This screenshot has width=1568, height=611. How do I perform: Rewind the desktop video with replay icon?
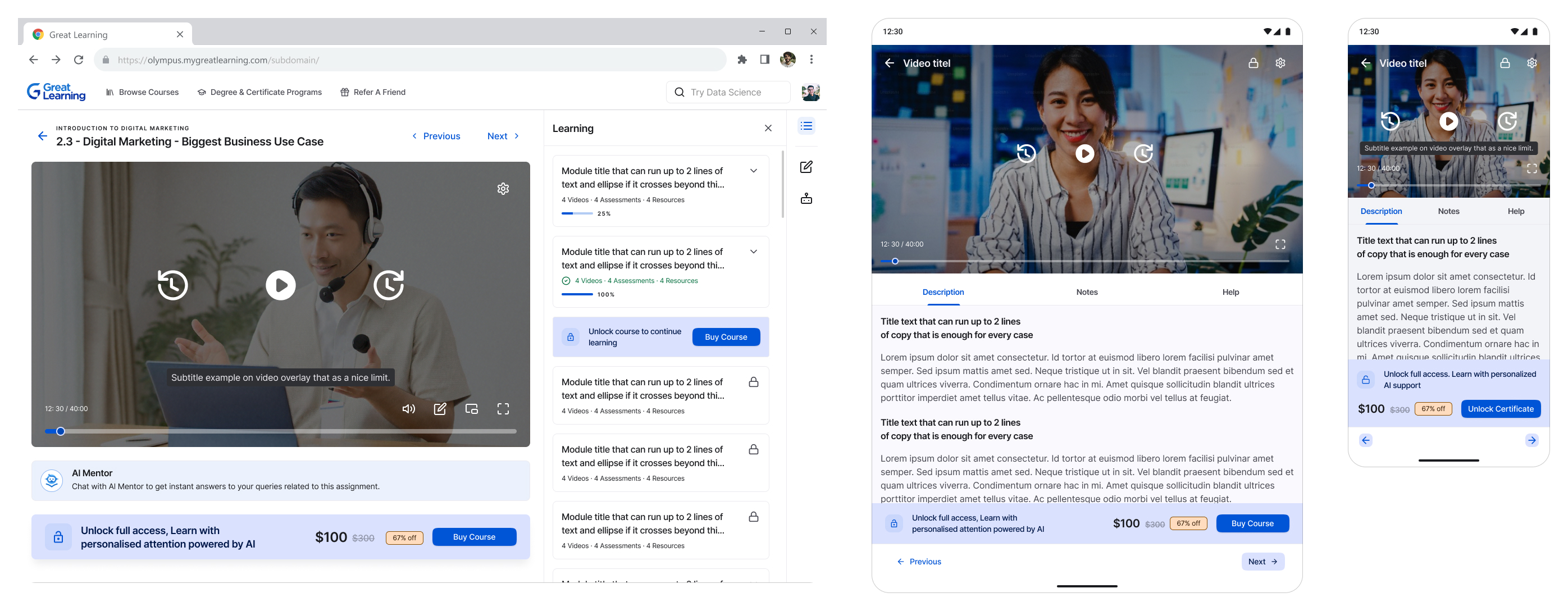173,285
